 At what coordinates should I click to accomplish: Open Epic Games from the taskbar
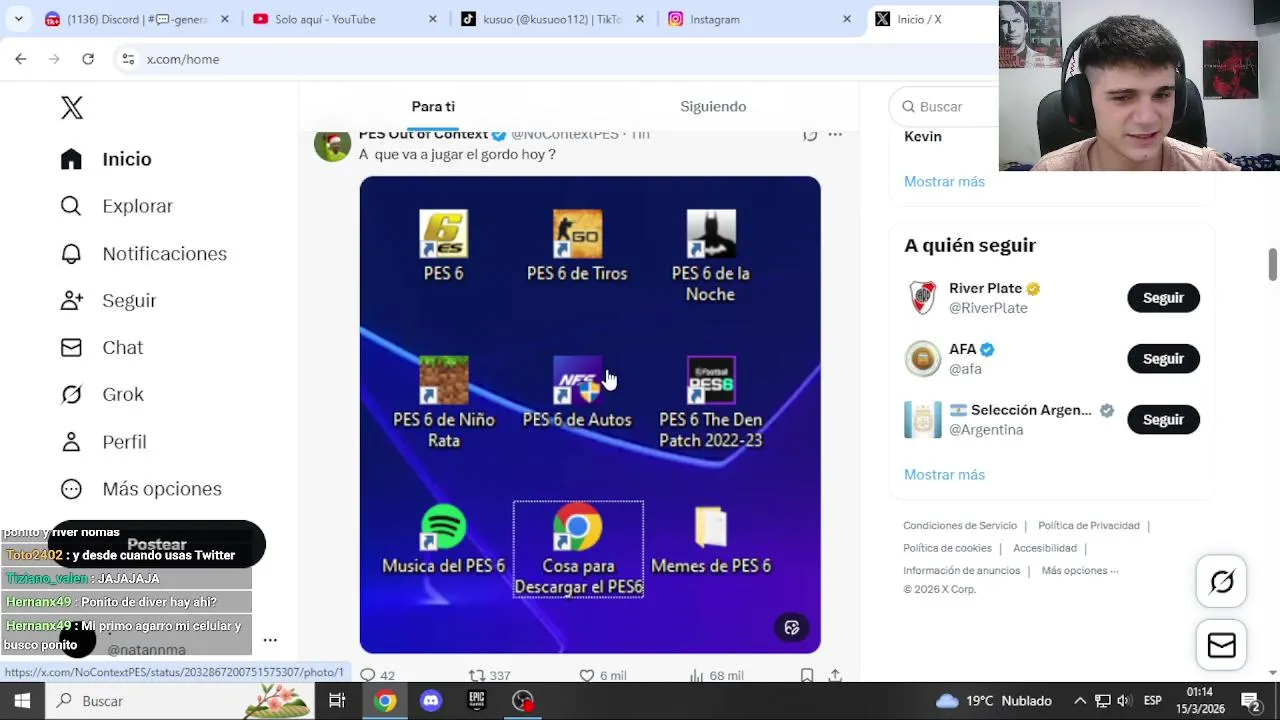477,701
